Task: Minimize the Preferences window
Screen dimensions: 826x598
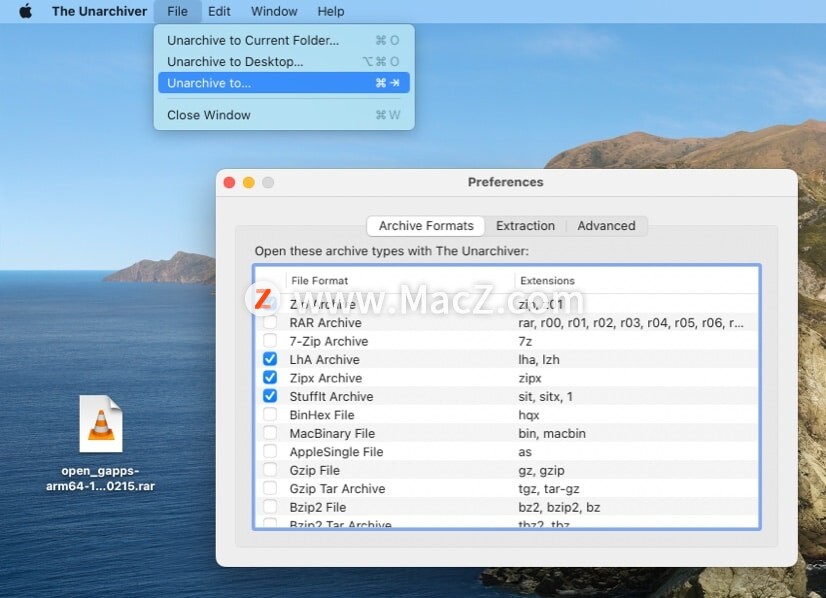Action: tap(249, 182)
